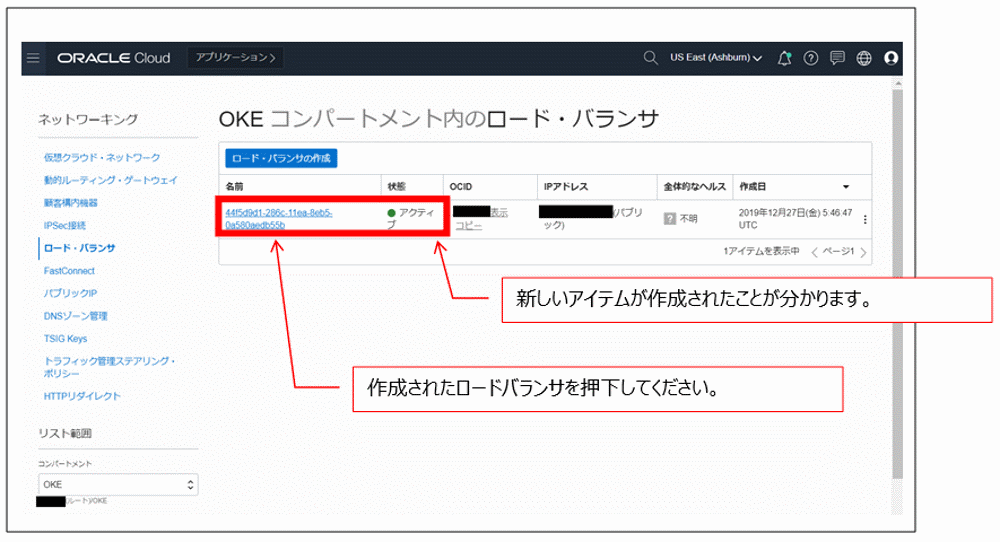Open 仮想クラウド・ネットワーク in the sidebar
This screenshot has height=542, width=1000.
102,157
